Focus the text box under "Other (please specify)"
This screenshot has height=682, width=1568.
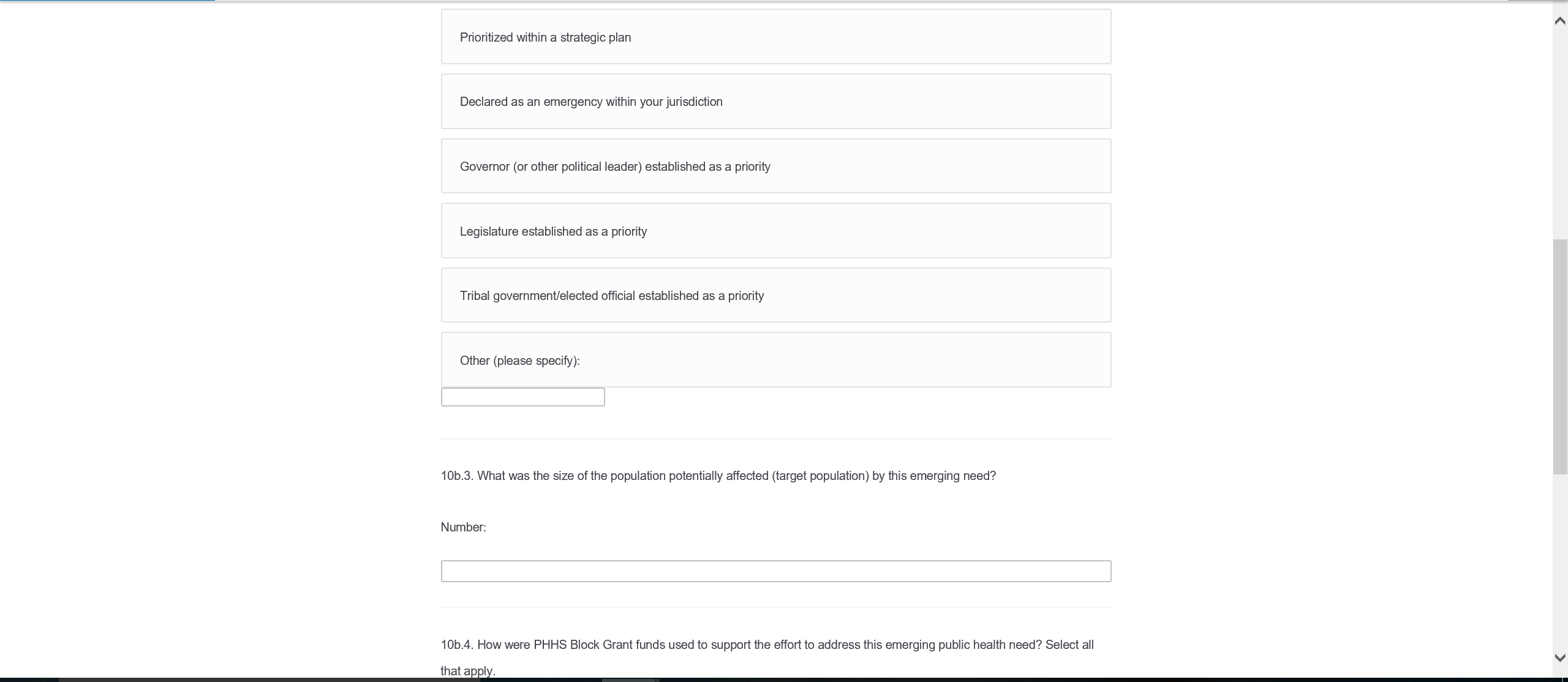coord(522,397)
